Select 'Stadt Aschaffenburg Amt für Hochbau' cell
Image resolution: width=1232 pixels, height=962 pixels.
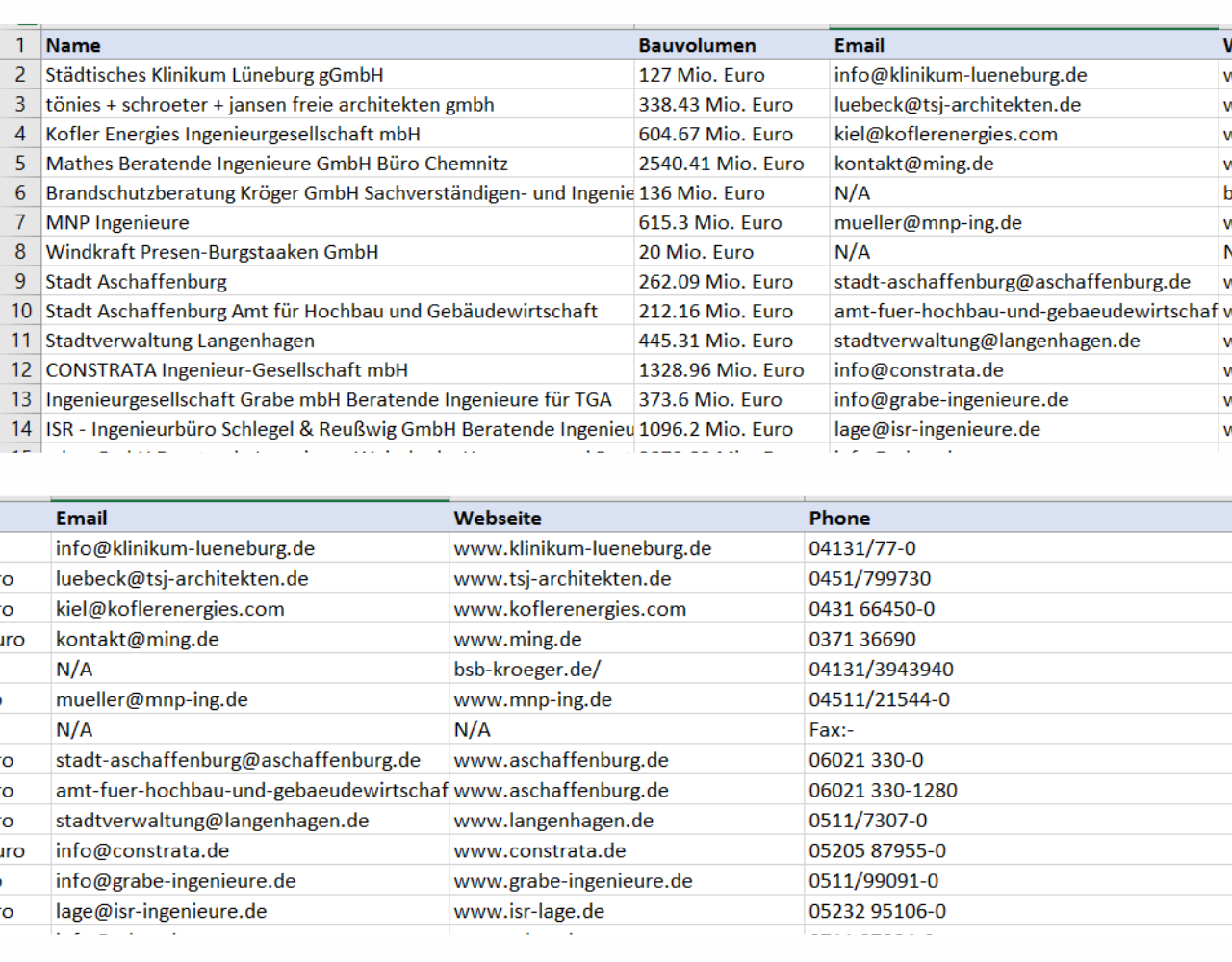pos(338,311)
